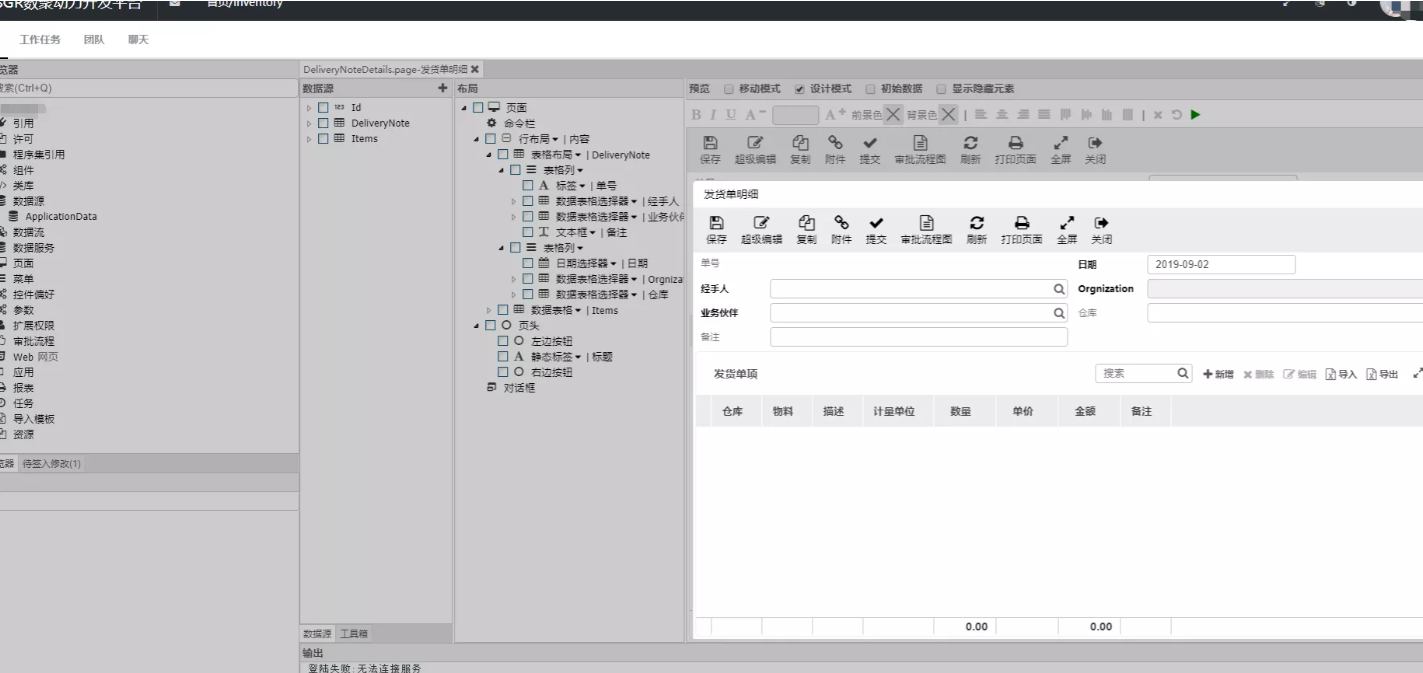Viewport: 1423px width, 673px height.
Task: Click 全屏 fullscreen icon in the dialog
Action: [x=1066, y=223]
